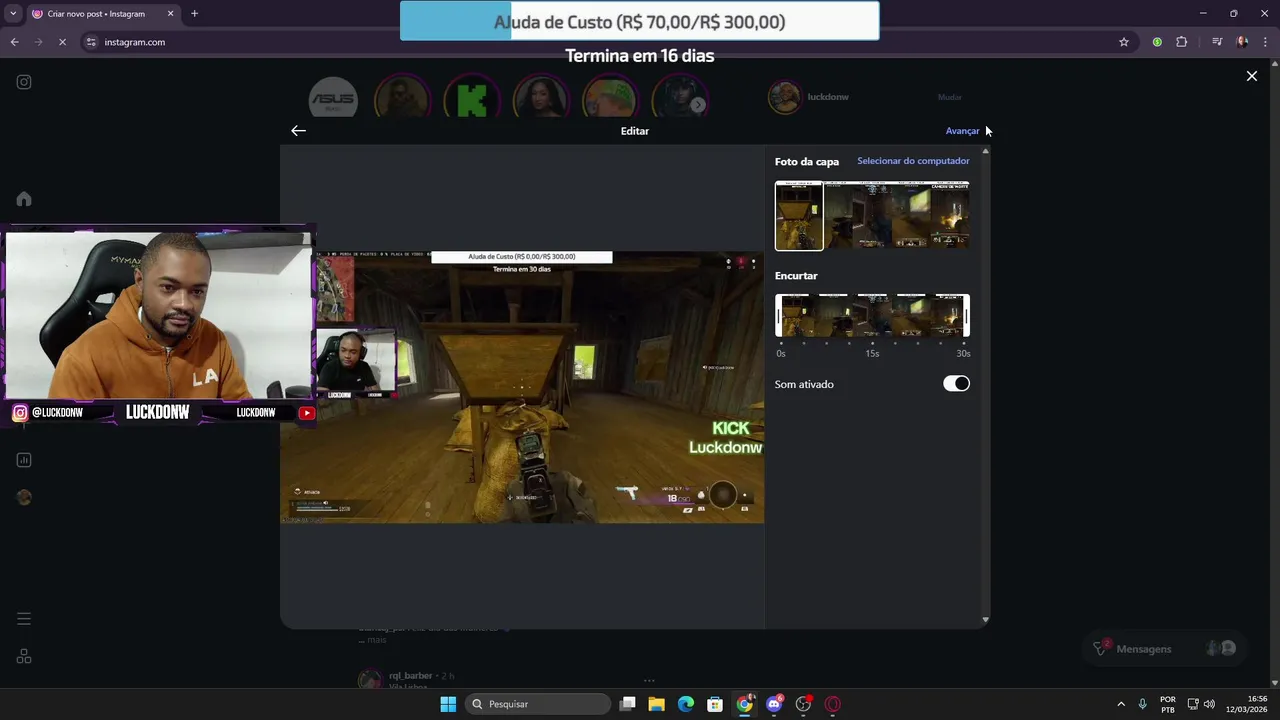Click the 15s marker on trim timeline
This screenshot has height=720, width=1280.
(872, 353)
